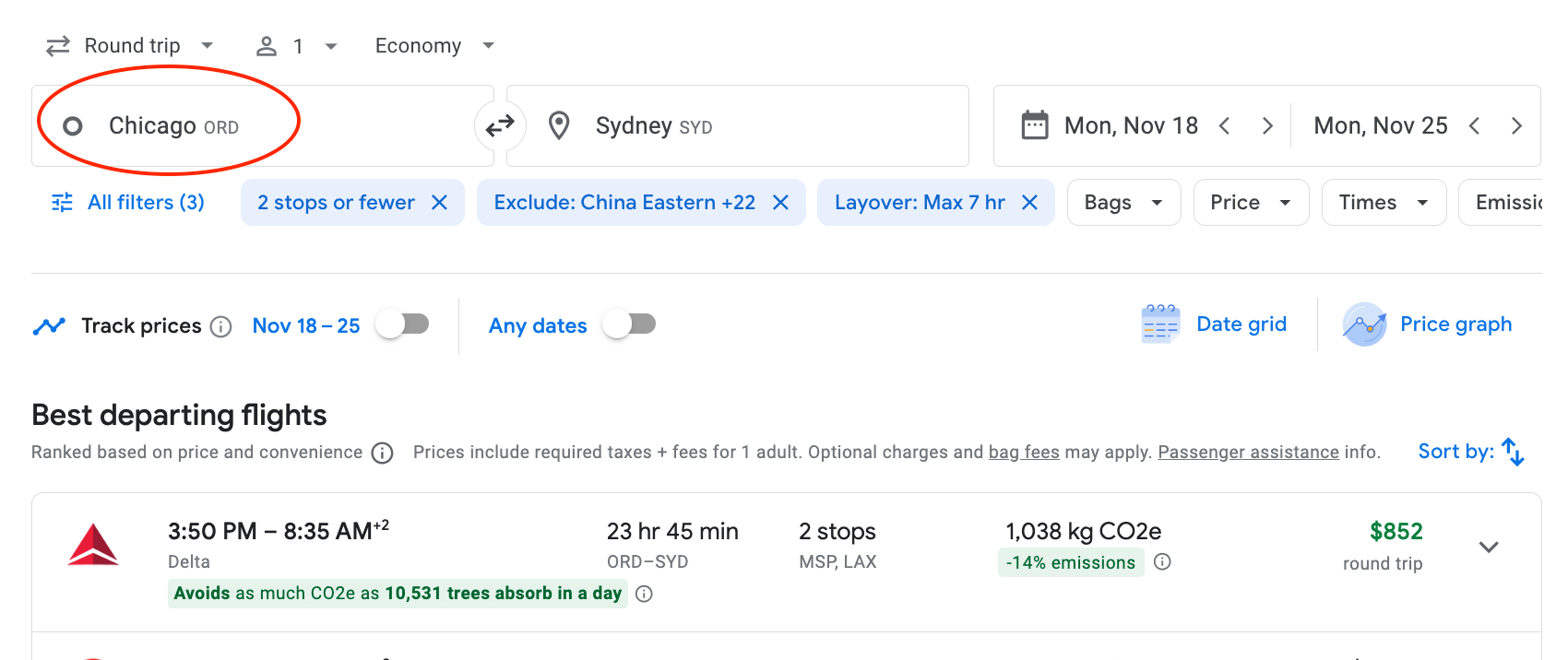
Task: Click the 2 stops MSP, LAX text
Action: (837, 546)
